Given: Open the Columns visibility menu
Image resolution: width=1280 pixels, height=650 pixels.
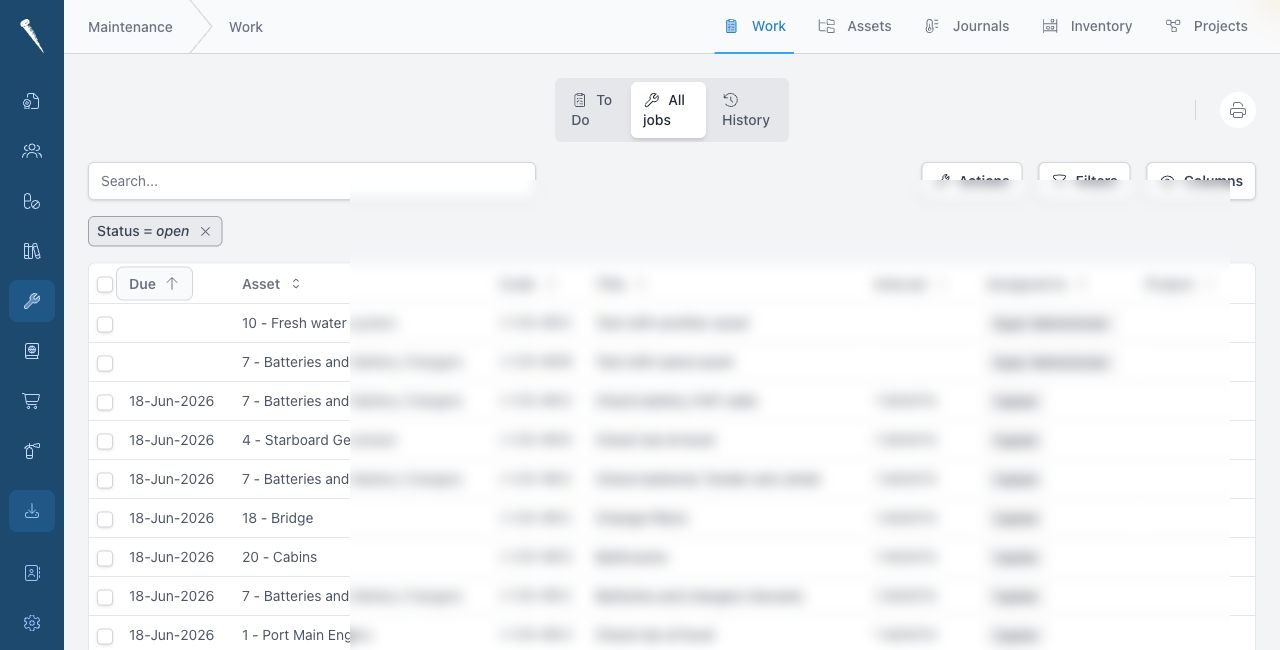Looking at the screenshot, I should 1201,181.
